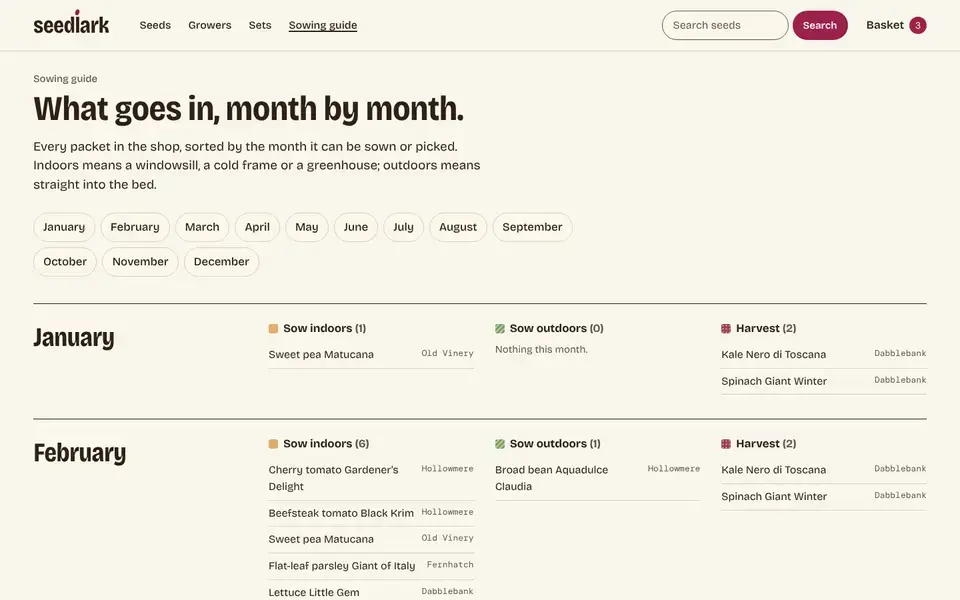Click 'Sow outdoors (0)' heading in January
This screenshot has width=960, height=600.
click(x=557, y=329)
